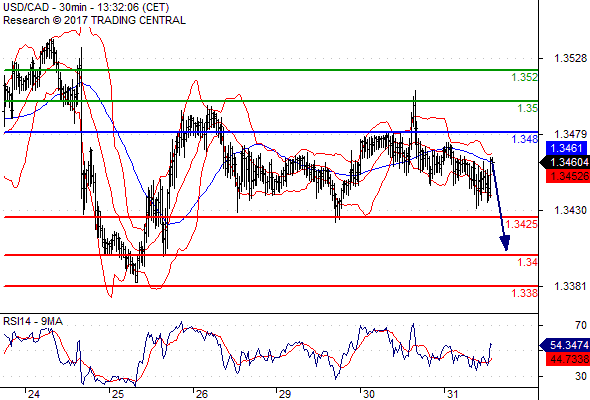Click the red 1.34 support label
Viewport: 590px width, 400px height.
pos(528,262)
